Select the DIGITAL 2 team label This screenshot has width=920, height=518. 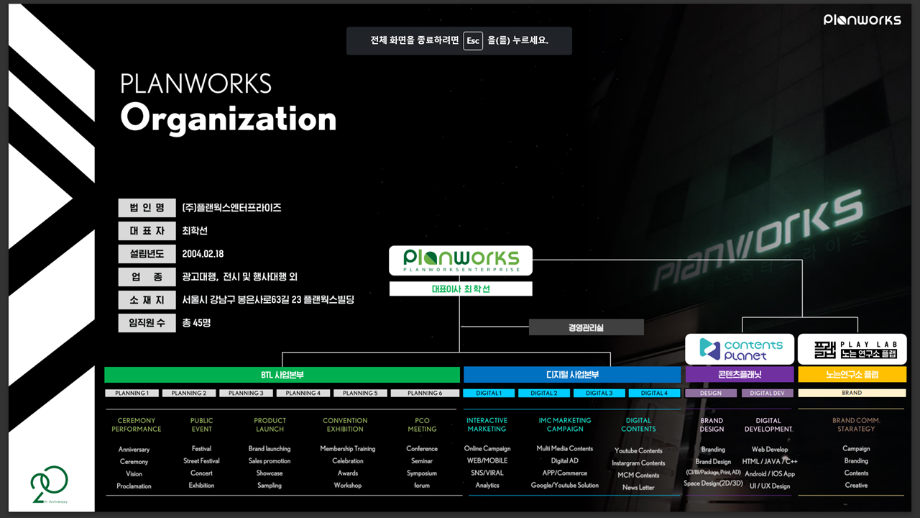click(544, 393)
